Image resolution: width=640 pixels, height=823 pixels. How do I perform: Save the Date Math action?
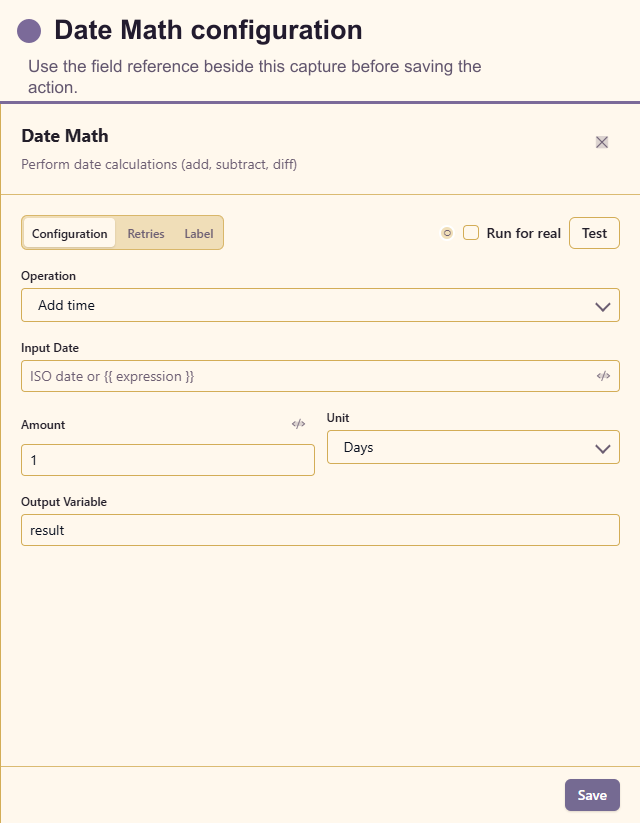pos(592,795)
